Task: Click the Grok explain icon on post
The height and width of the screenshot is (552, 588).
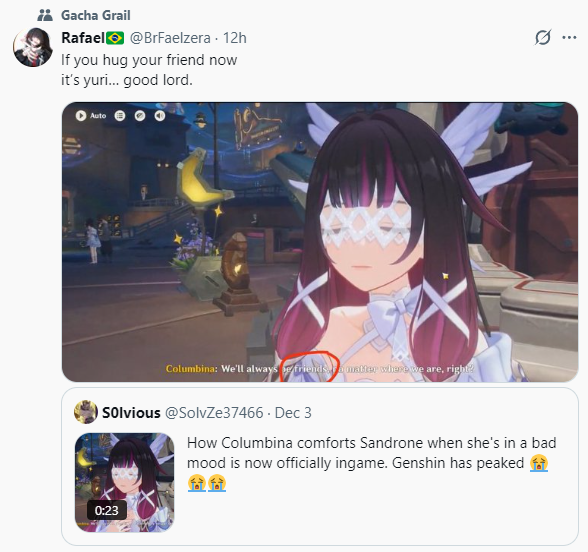Action: tap(543, 38)
